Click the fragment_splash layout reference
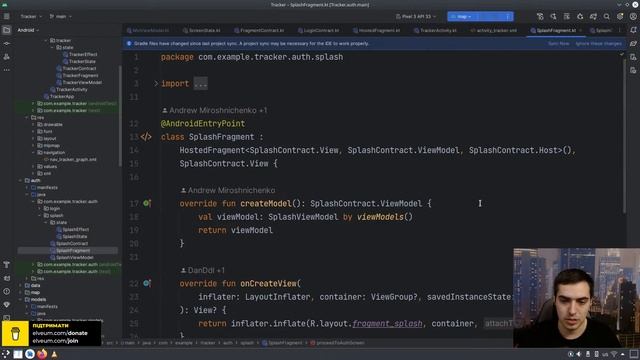The width and height of the screenshot is (640, 360). pos(387,324)
